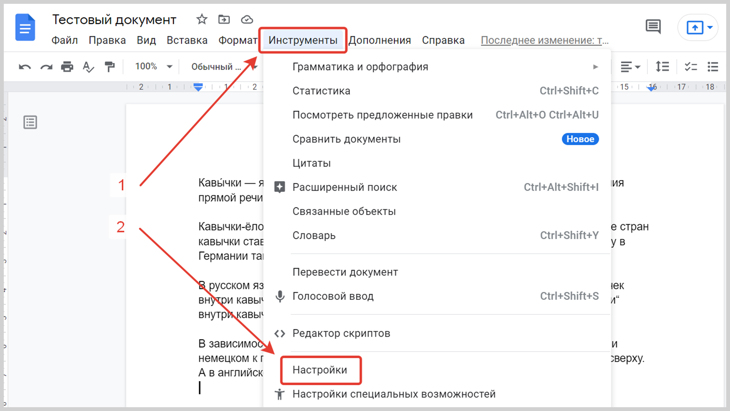Open Расширенный поиск
This screenshot has width=730, height=411.
coord(438,187)
